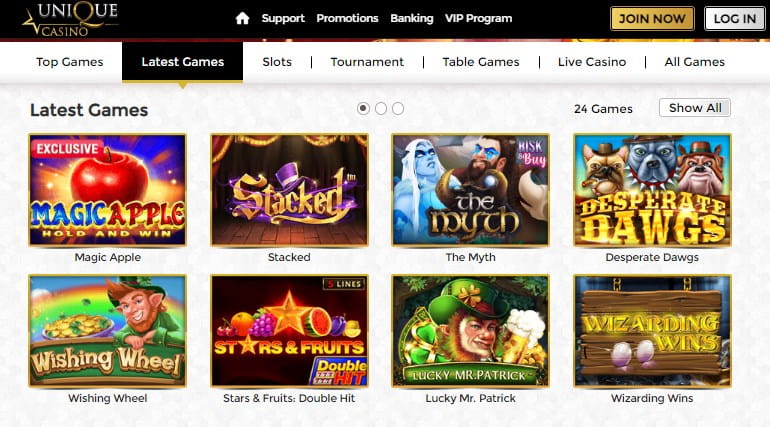The image size is (770, 427).
Task: Select the third carousel page dot
Action: click(397, 108)
